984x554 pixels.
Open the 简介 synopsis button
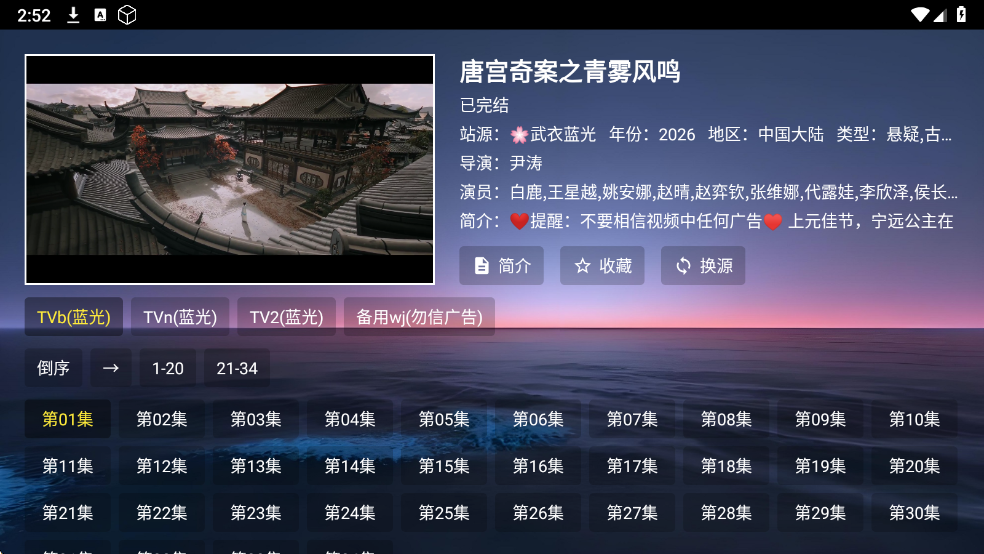[501, 265]
